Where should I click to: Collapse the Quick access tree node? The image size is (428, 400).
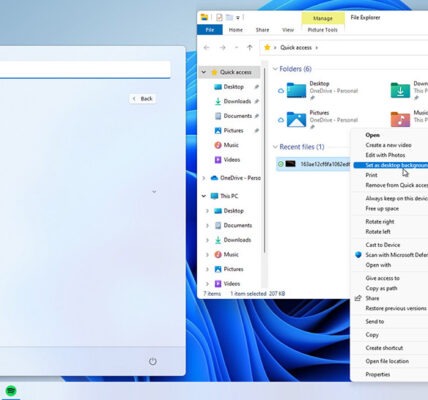pos(204,72)
